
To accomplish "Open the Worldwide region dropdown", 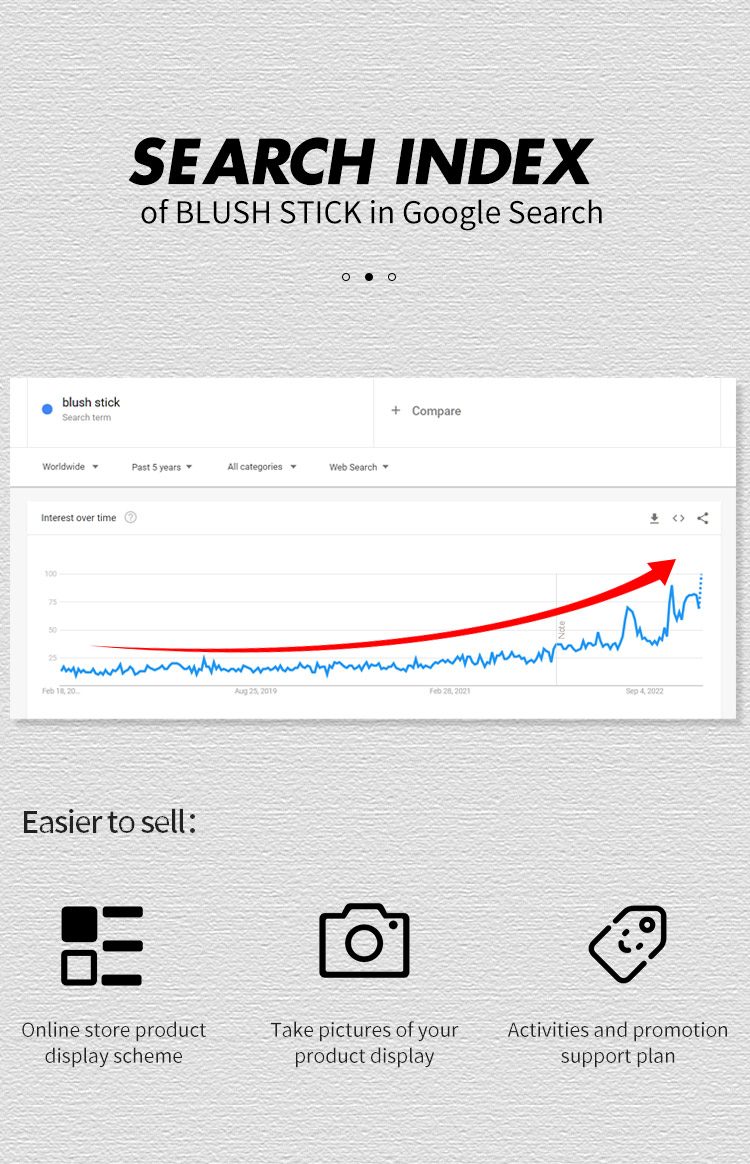I will [70, 467].
